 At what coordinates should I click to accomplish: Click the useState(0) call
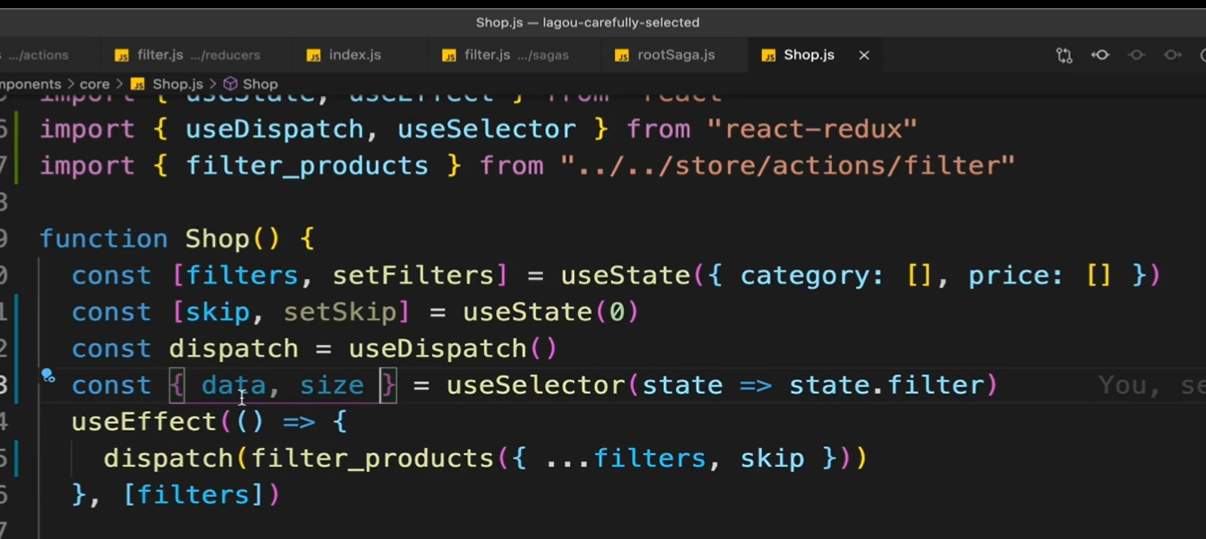pyautogui.click(x=551, y=312)
